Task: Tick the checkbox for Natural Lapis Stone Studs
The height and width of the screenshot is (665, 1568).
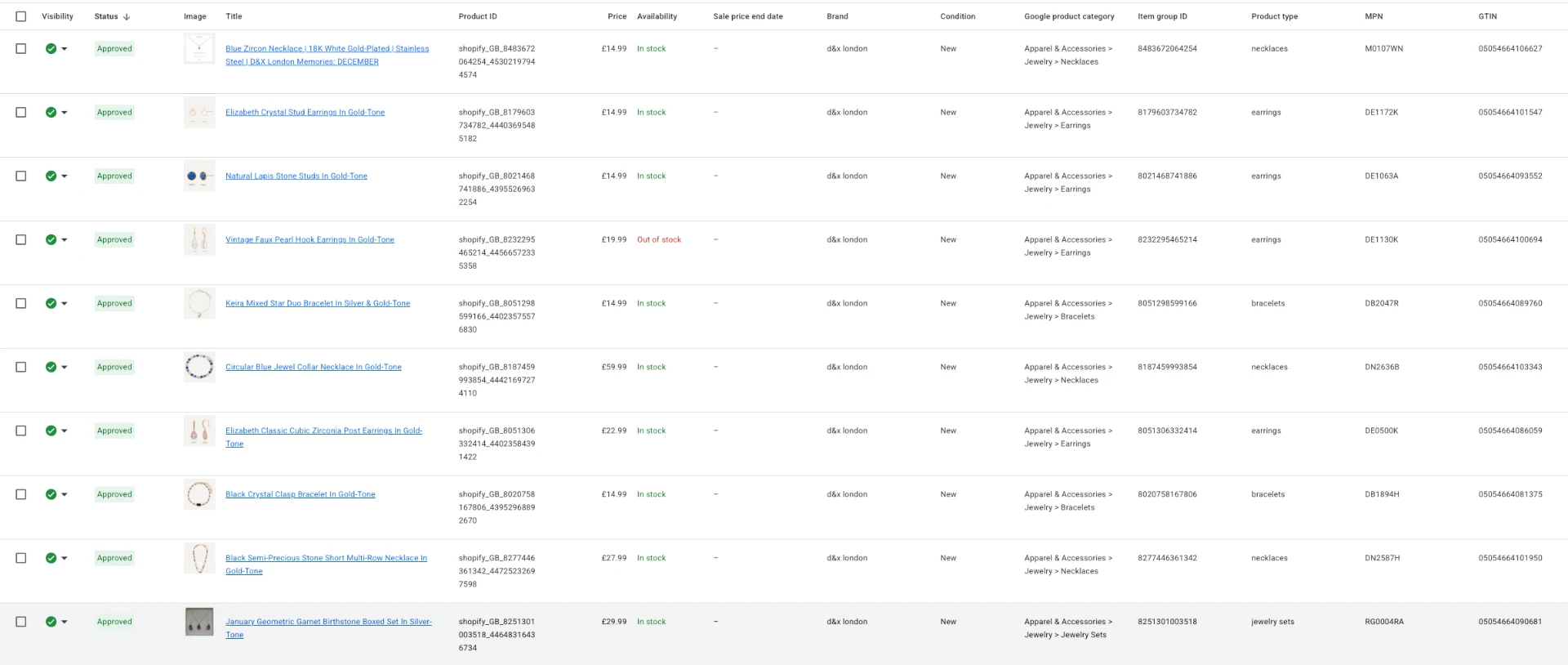Action: point(21,176)
